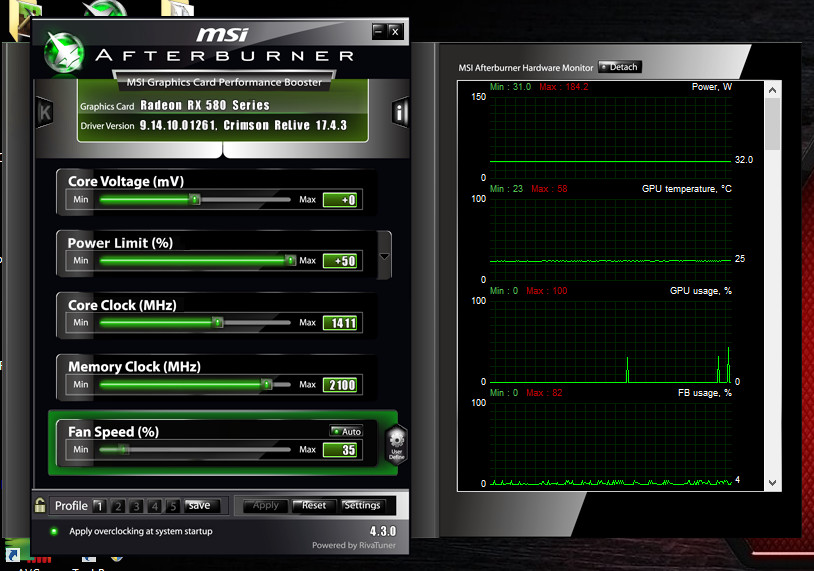
Task: Click the hardware monitor vertical scrollbar
Action: 772,120
